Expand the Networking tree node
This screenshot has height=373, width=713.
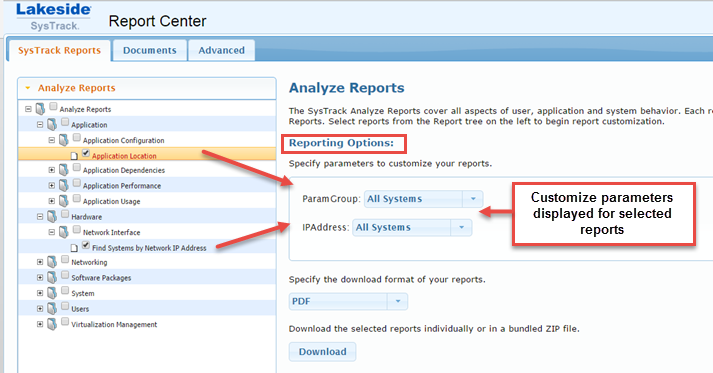40,262
